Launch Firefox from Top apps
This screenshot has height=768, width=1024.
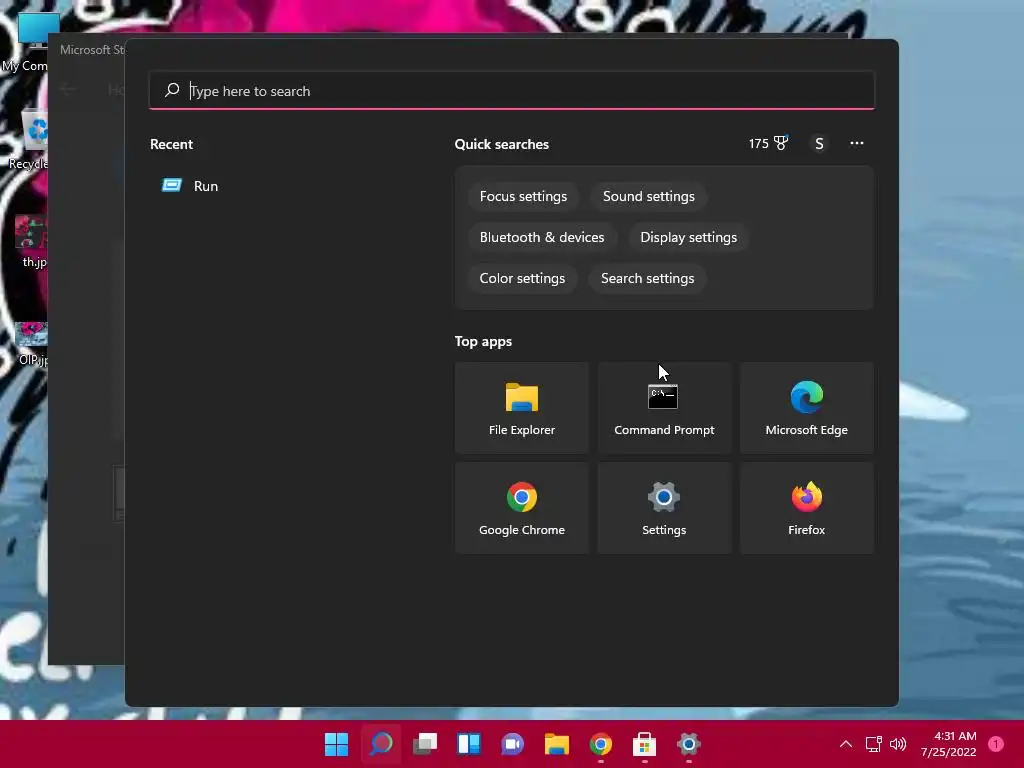pos(807,508)
